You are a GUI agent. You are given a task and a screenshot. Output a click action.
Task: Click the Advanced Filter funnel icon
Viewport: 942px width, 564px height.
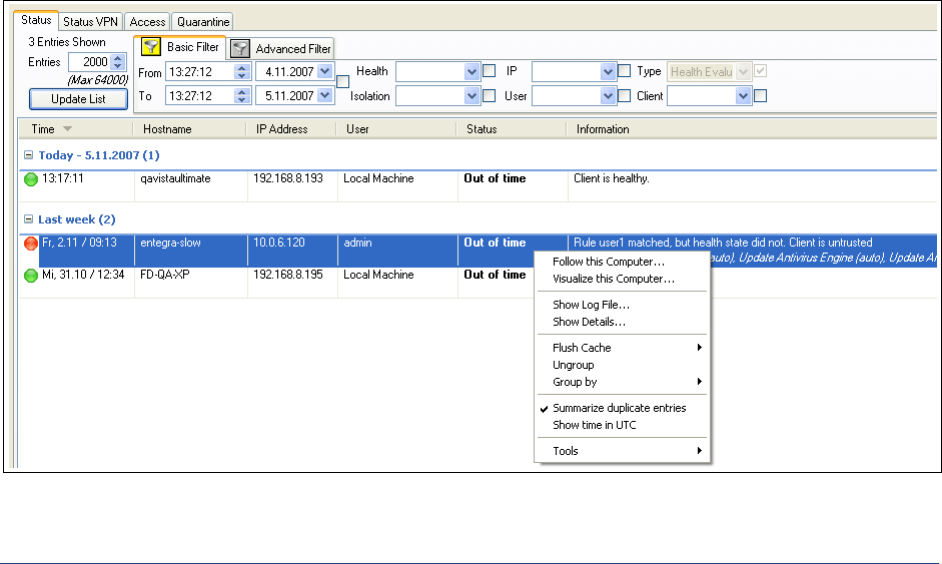(x=240, y=48)
